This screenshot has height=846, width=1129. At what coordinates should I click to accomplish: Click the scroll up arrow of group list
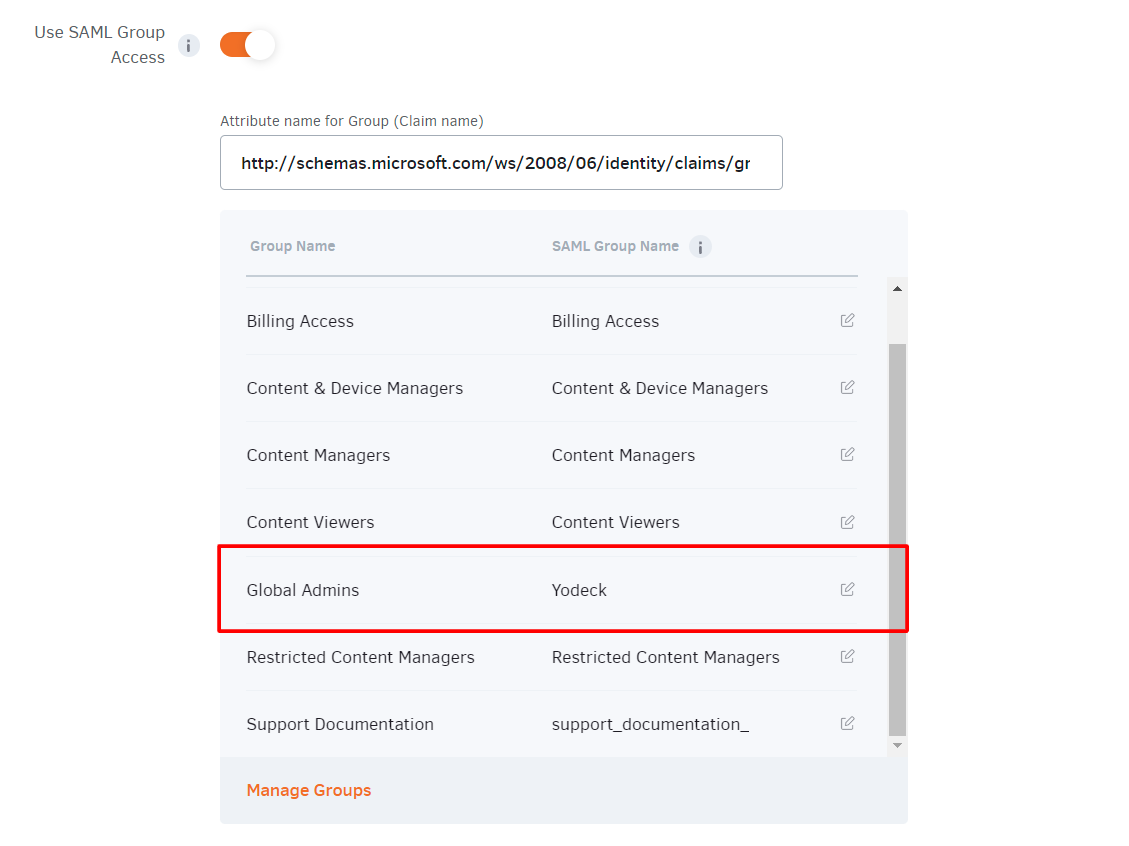(x=897, y=289)
